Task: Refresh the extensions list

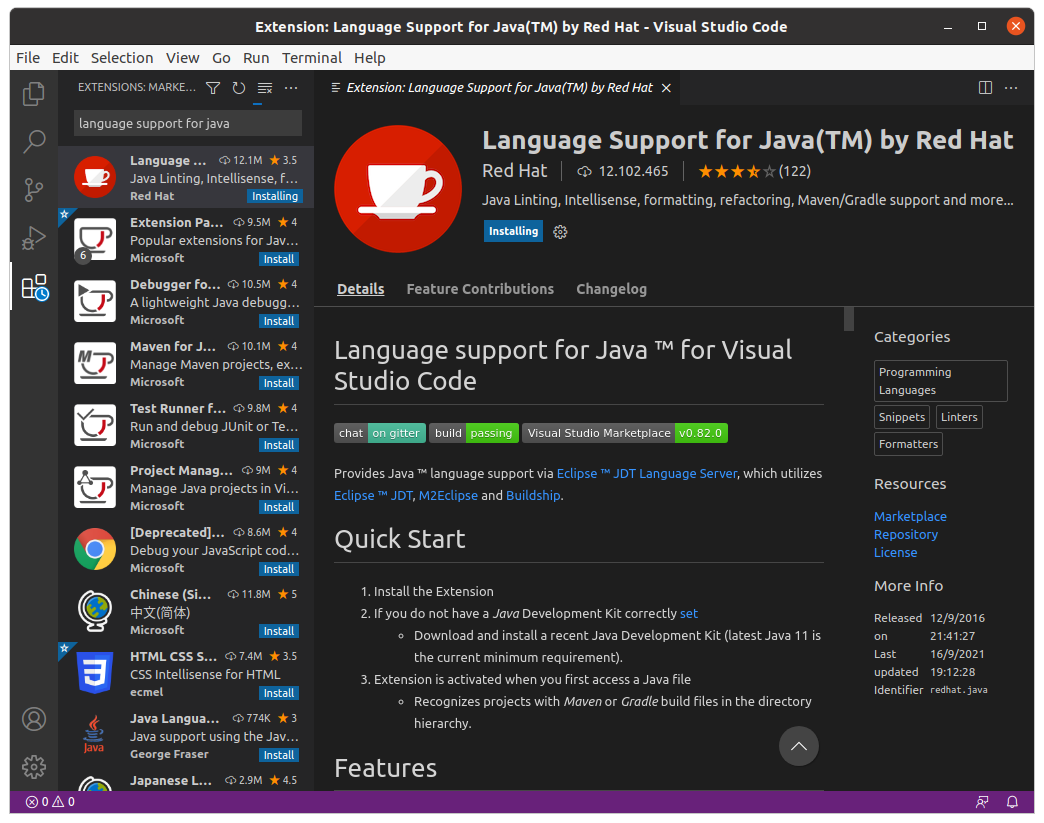Action: [x=238, y=88]
